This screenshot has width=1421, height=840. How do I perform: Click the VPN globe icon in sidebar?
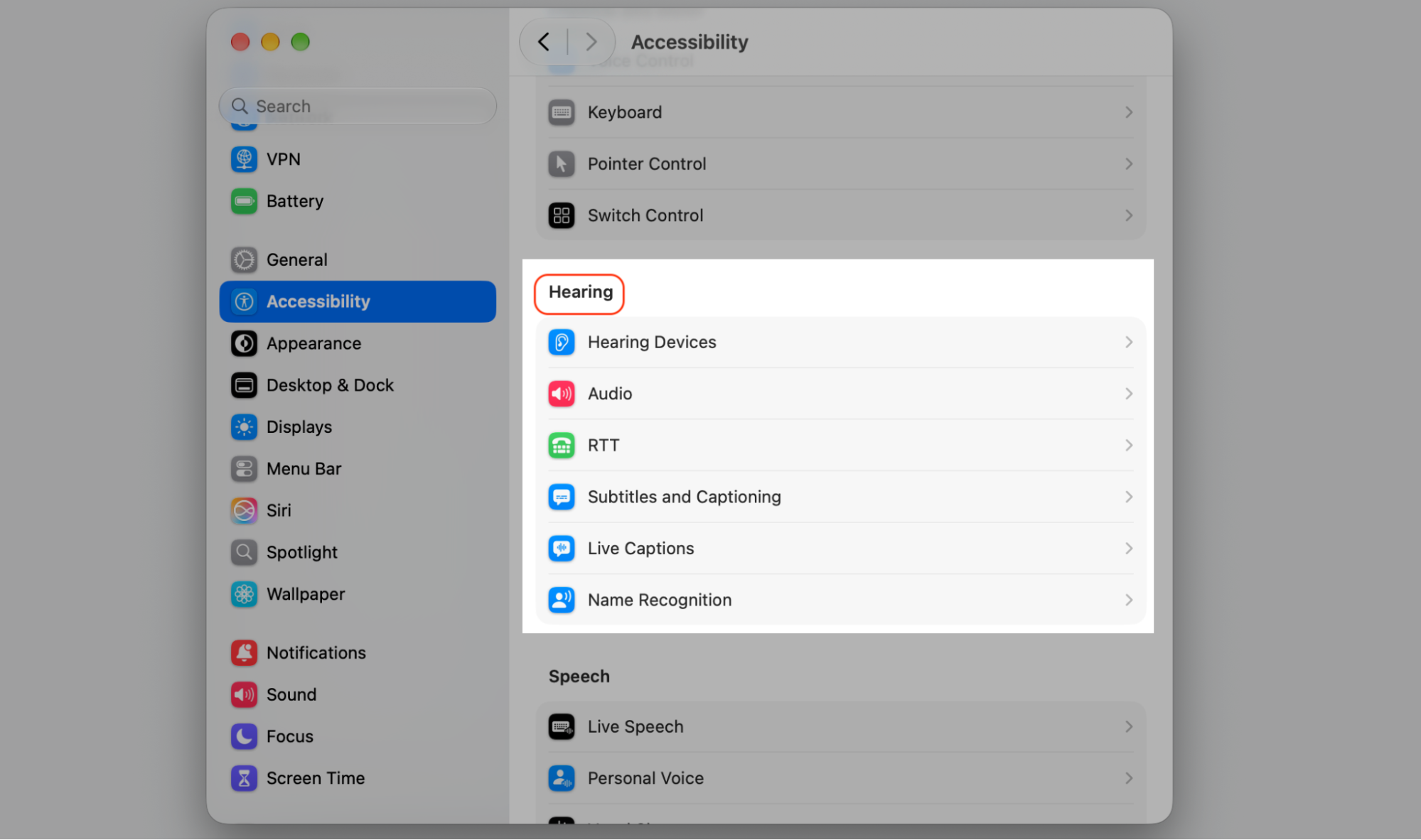click(x=244, y=159)
